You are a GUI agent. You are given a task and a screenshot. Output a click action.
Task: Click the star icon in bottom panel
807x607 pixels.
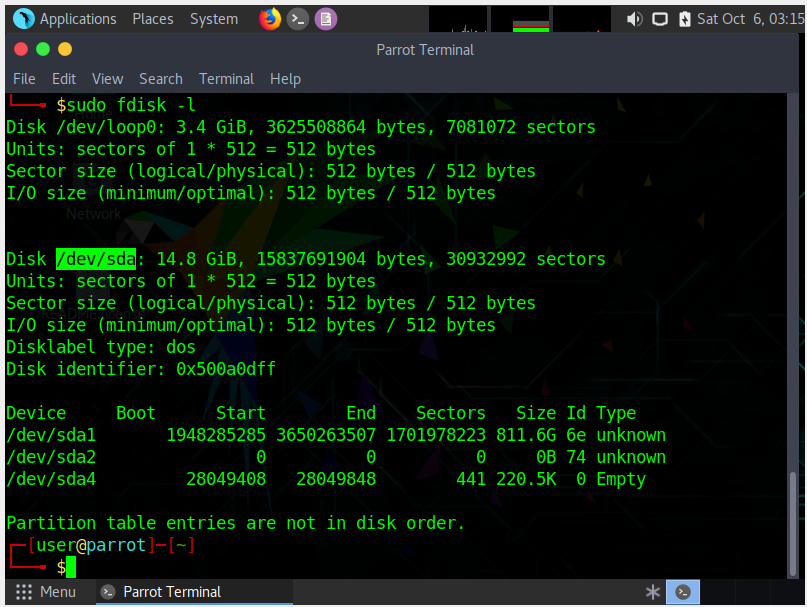coord(653,592)
